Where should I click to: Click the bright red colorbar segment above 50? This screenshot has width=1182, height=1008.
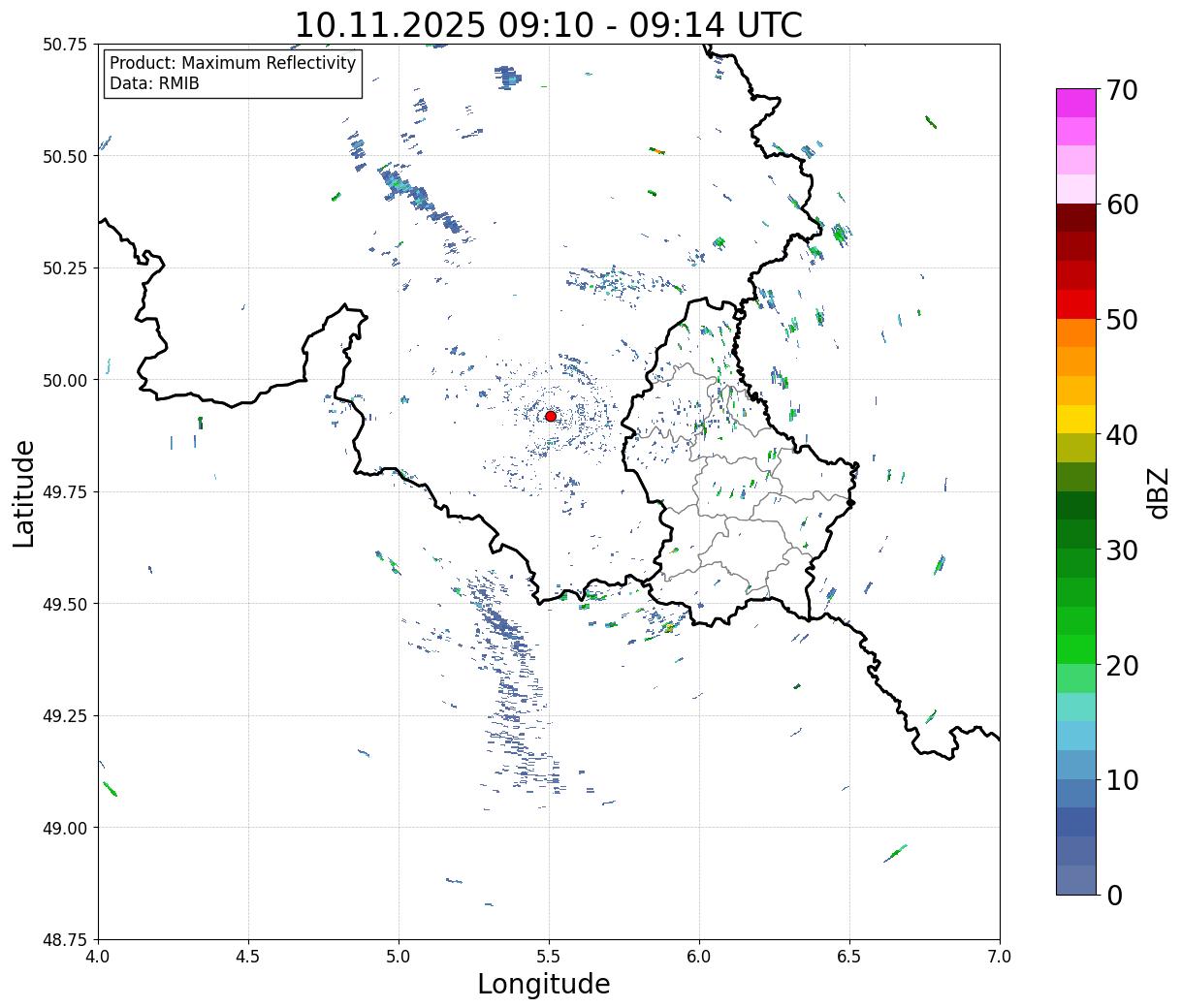(x=1076, y=304)
